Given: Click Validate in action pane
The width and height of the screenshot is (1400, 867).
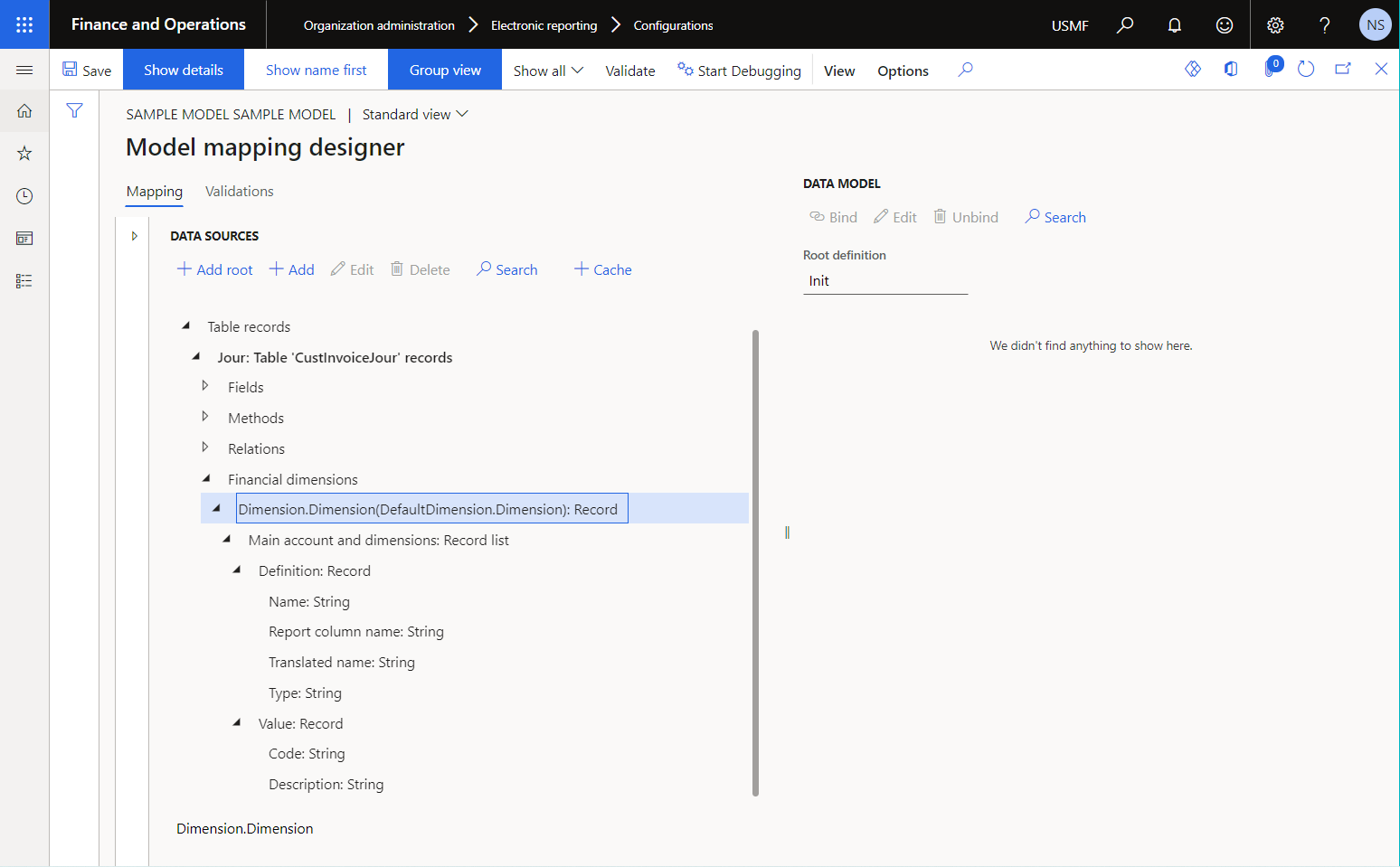Looking at the screenshot, I should [x=630, y=71].
